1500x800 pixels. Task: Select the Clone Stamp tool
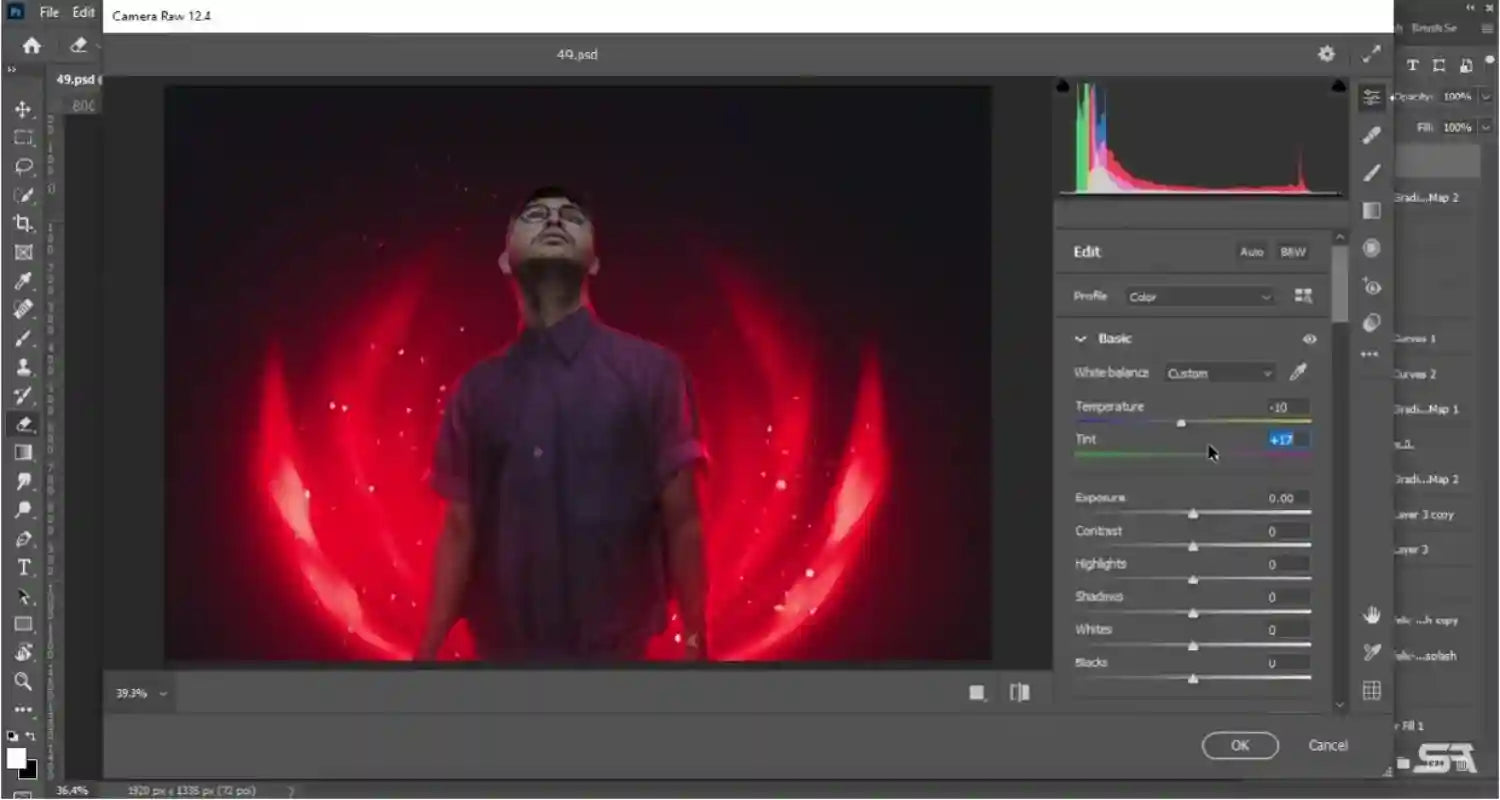pyautogui.click(x=23, y=366)
